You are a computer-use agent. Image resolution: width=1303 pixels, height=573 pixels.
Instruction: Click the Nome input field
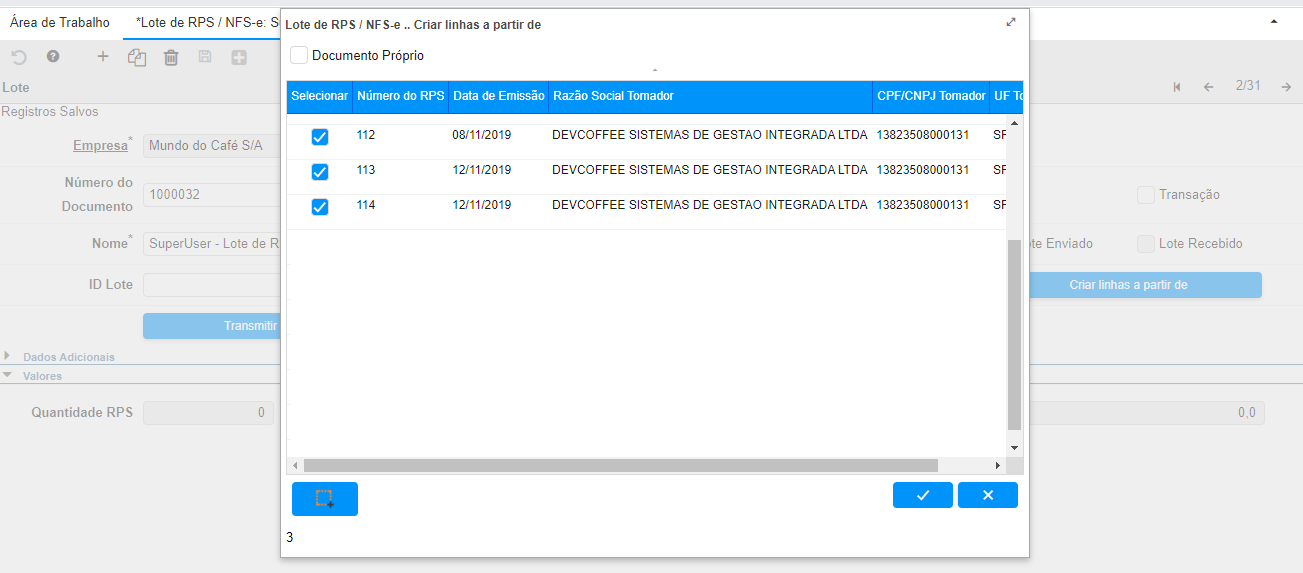coord(211,243)
